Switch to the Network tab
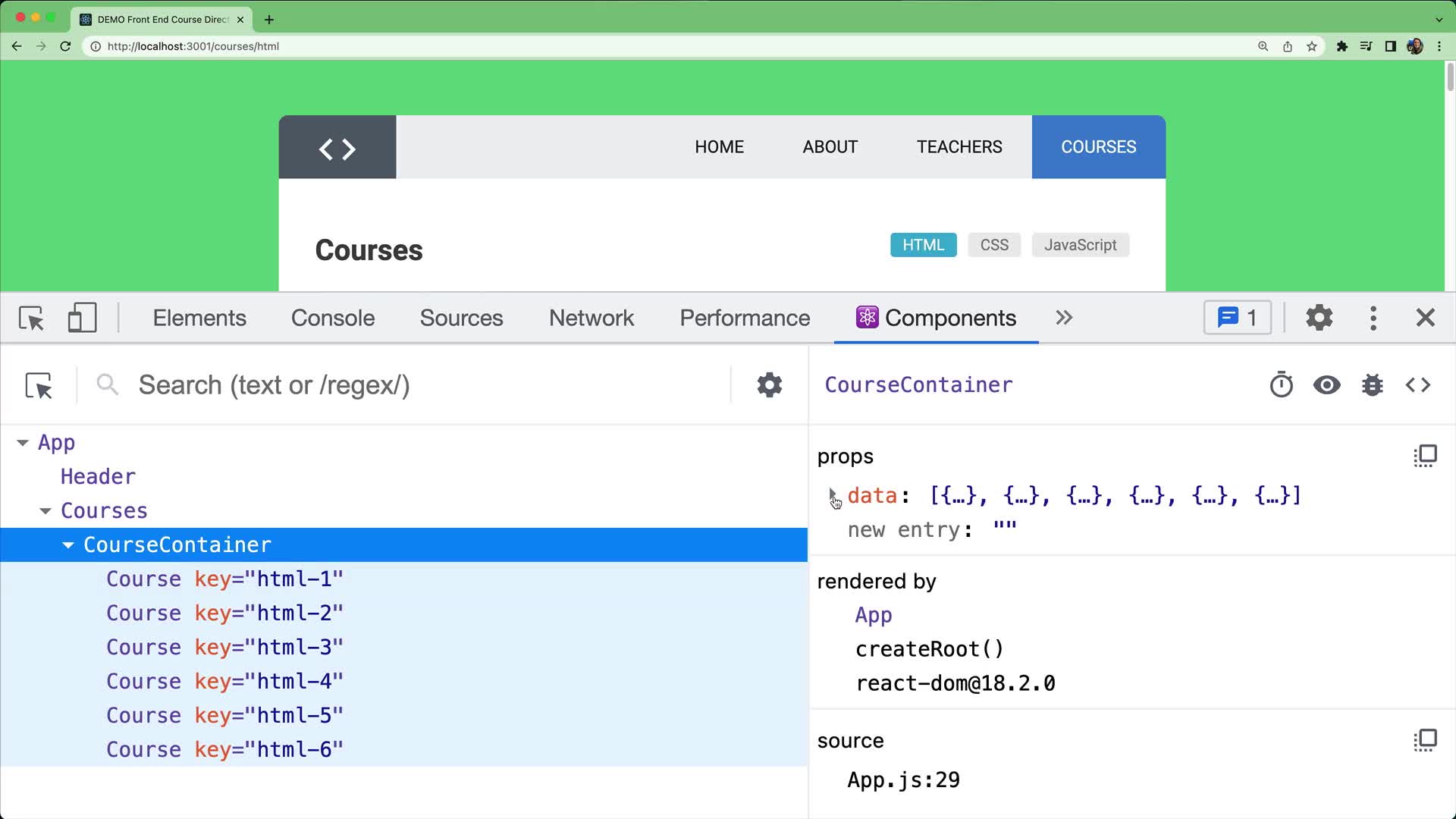This screenshot has height=819, width=1456. (591, 318)
